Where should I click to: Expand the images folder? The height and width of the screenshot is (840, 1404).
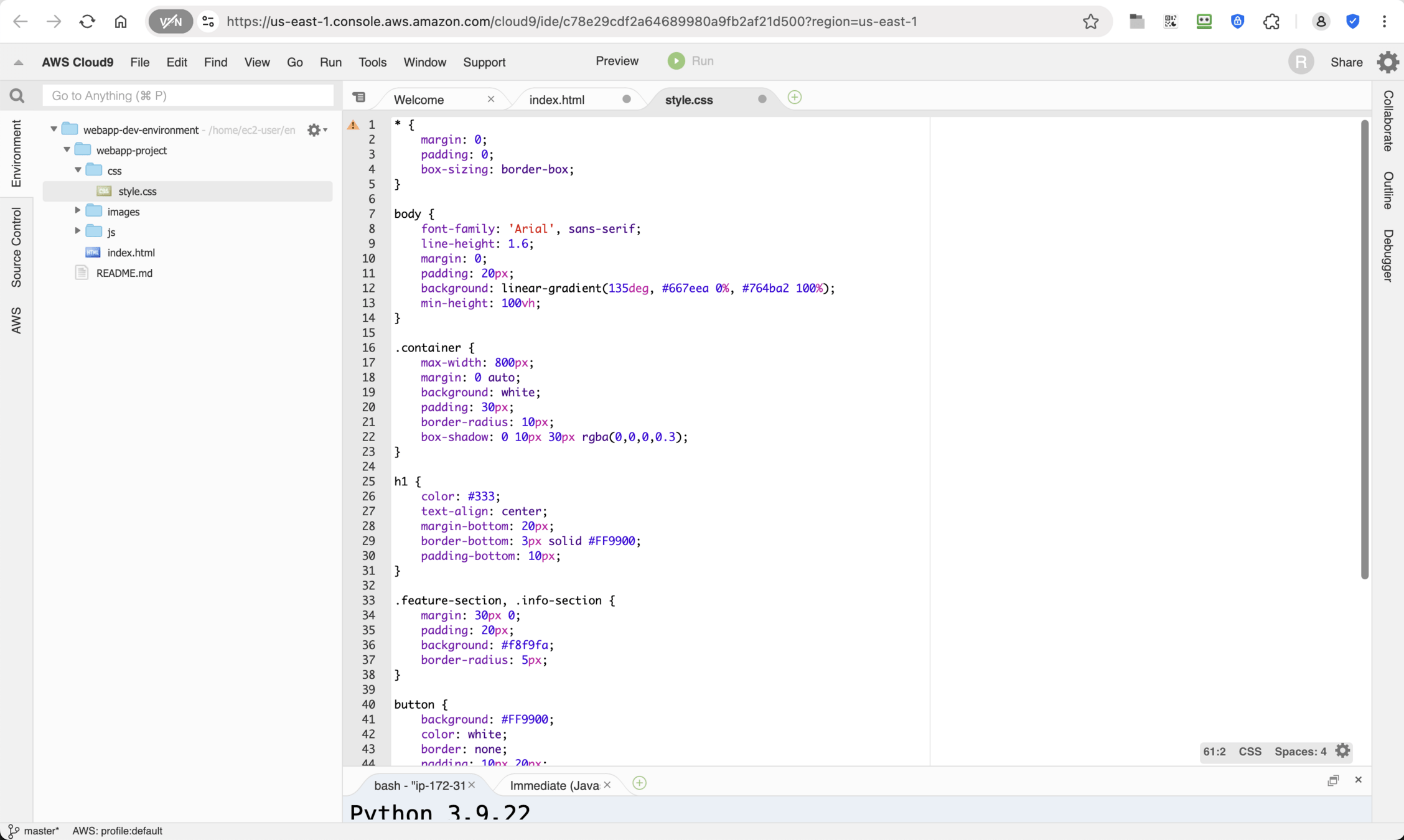coord(78,211)
